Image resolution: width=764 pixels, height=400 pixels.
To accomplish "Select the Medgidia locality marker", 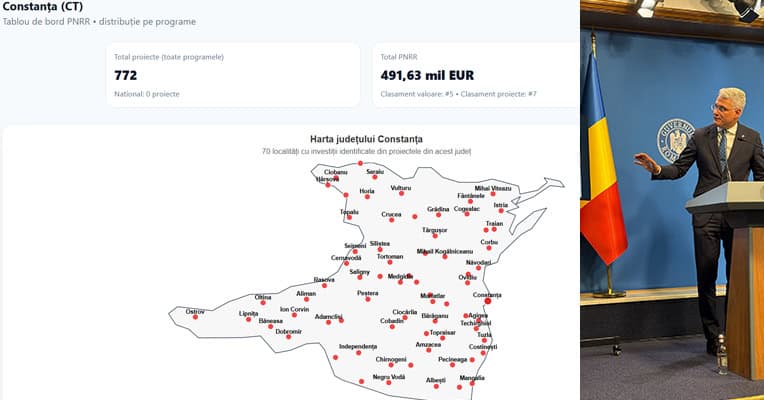I will pyautogui.click(x=399, y=282).
